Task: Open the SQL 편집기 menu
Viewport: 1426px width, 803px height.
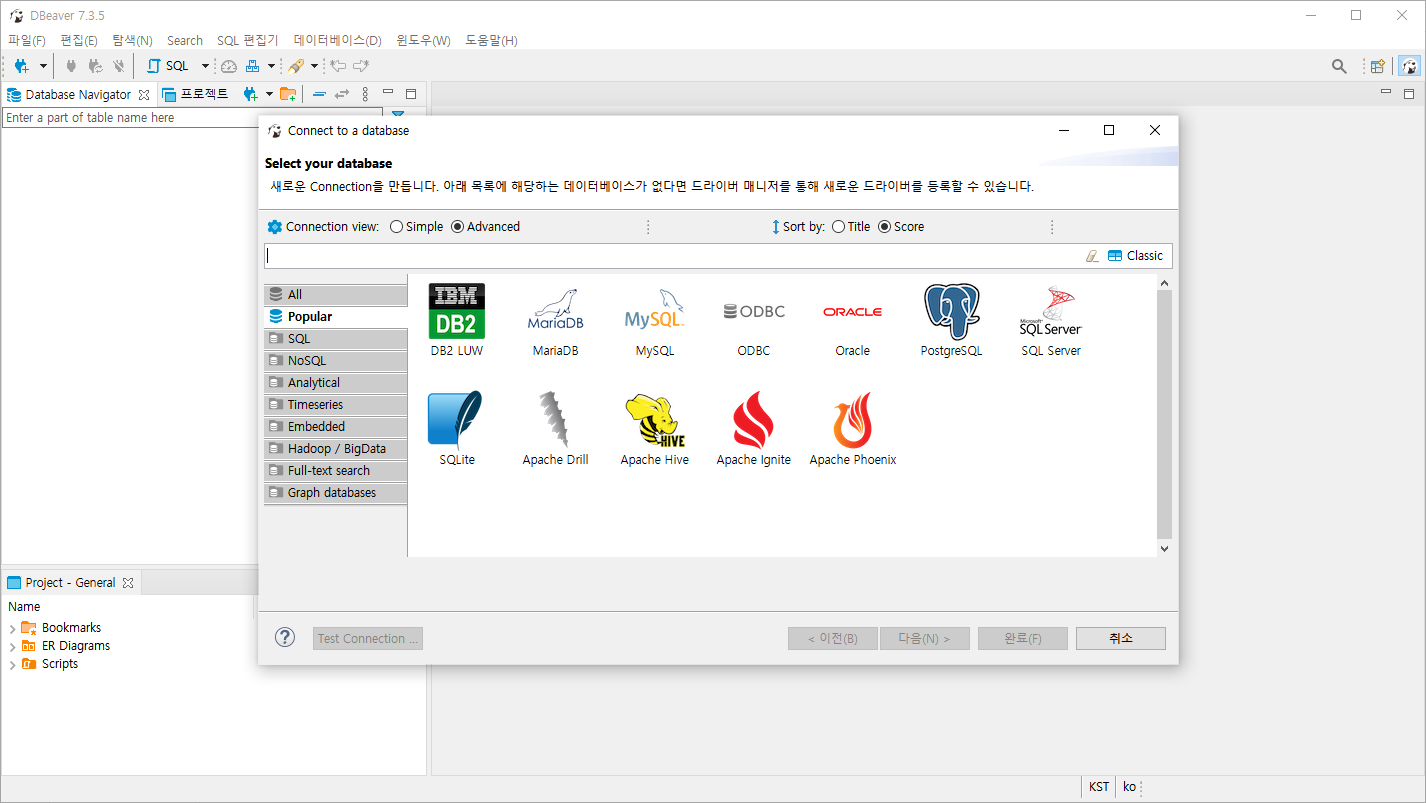Action: coord(248,40)
